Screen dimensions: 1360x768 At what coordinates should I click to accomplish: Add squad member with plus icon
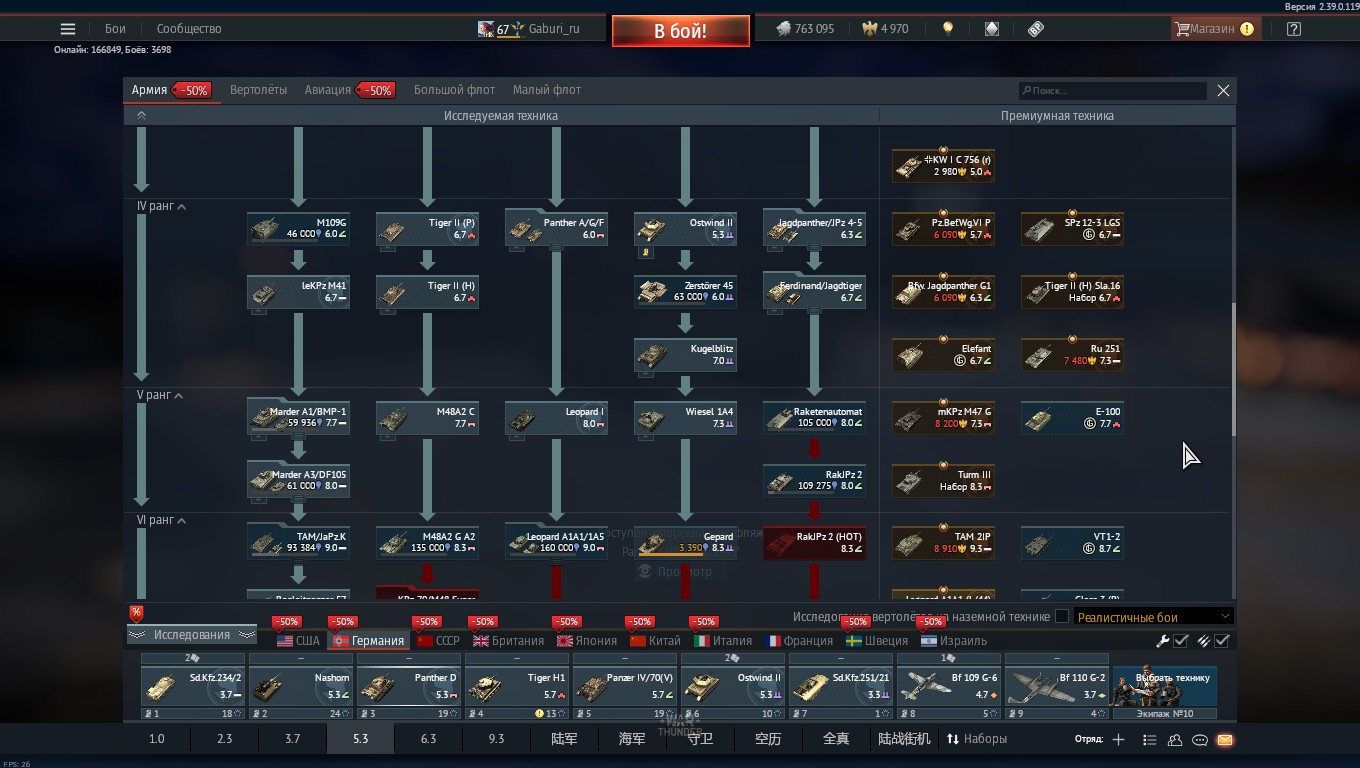pos(1118,740)
